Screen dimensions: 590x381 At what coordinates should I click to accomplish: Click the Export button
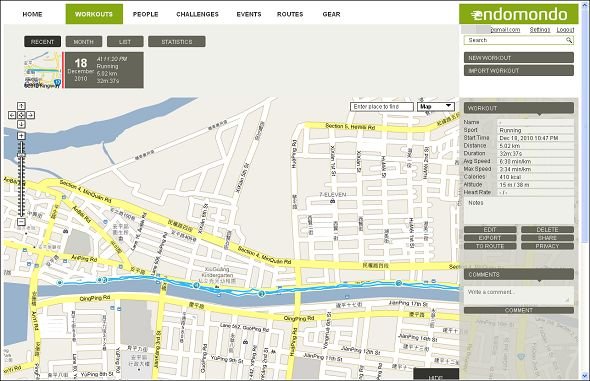[x=490, y=238]
